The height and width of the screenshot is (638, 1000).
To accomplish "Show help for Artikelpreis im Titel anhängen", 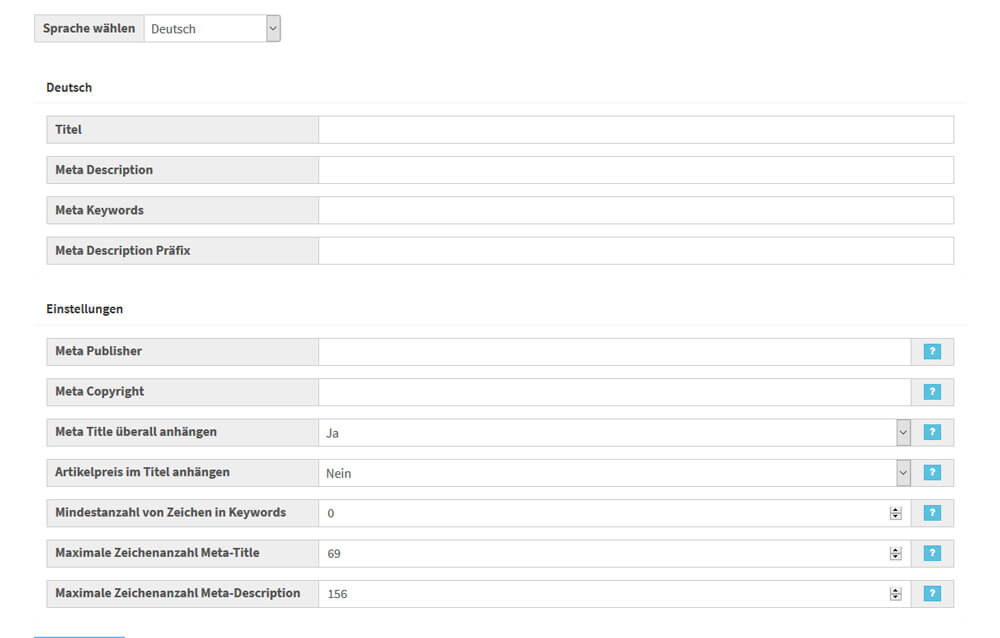I will click(x=932, y=473).
